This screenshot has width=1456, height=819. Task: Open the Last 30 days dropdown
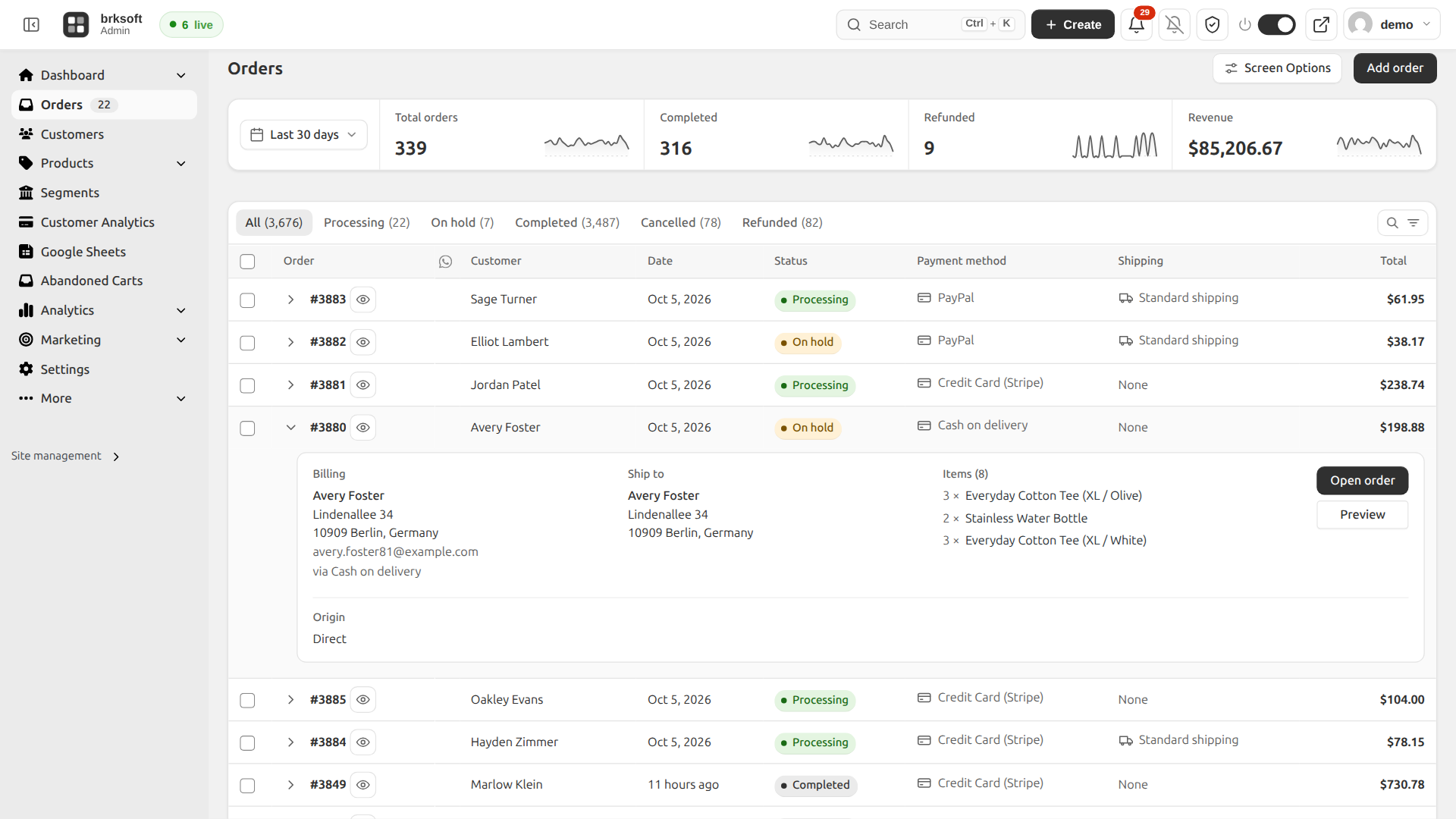[303, 134]
